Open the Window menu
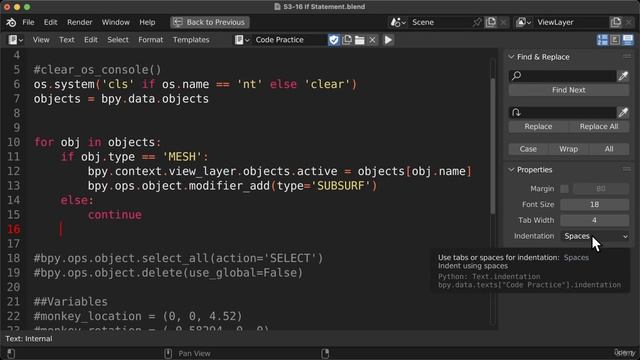 116,22
